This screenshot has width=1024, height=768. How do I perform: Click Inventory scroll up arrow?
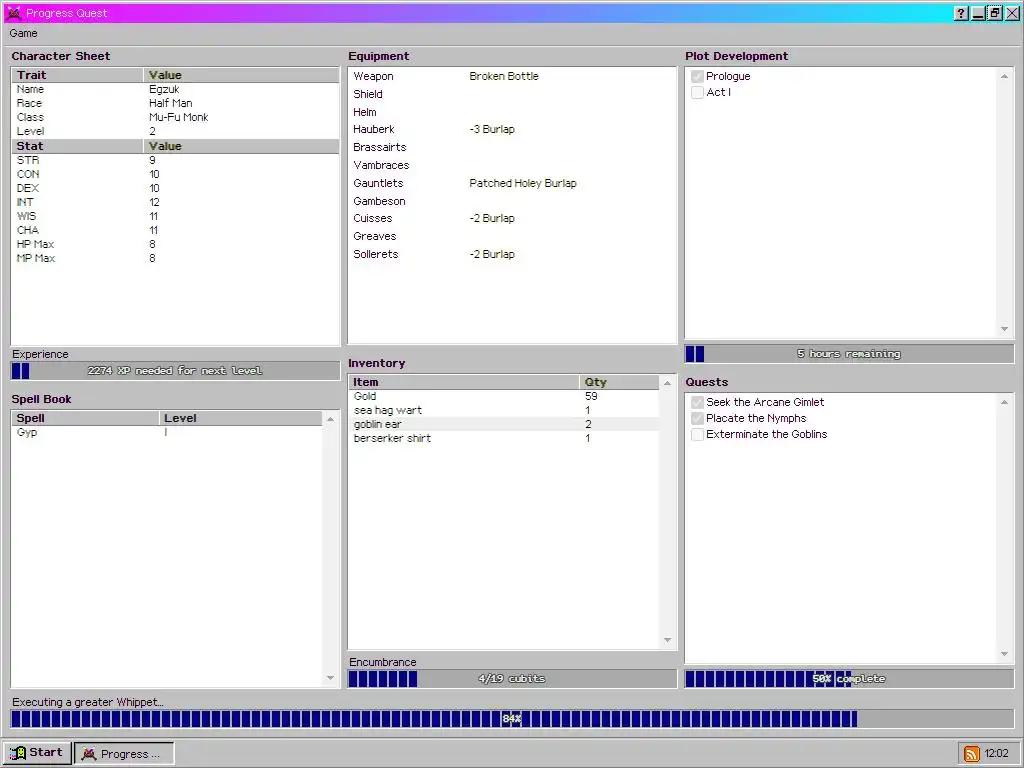coord(667,383)
